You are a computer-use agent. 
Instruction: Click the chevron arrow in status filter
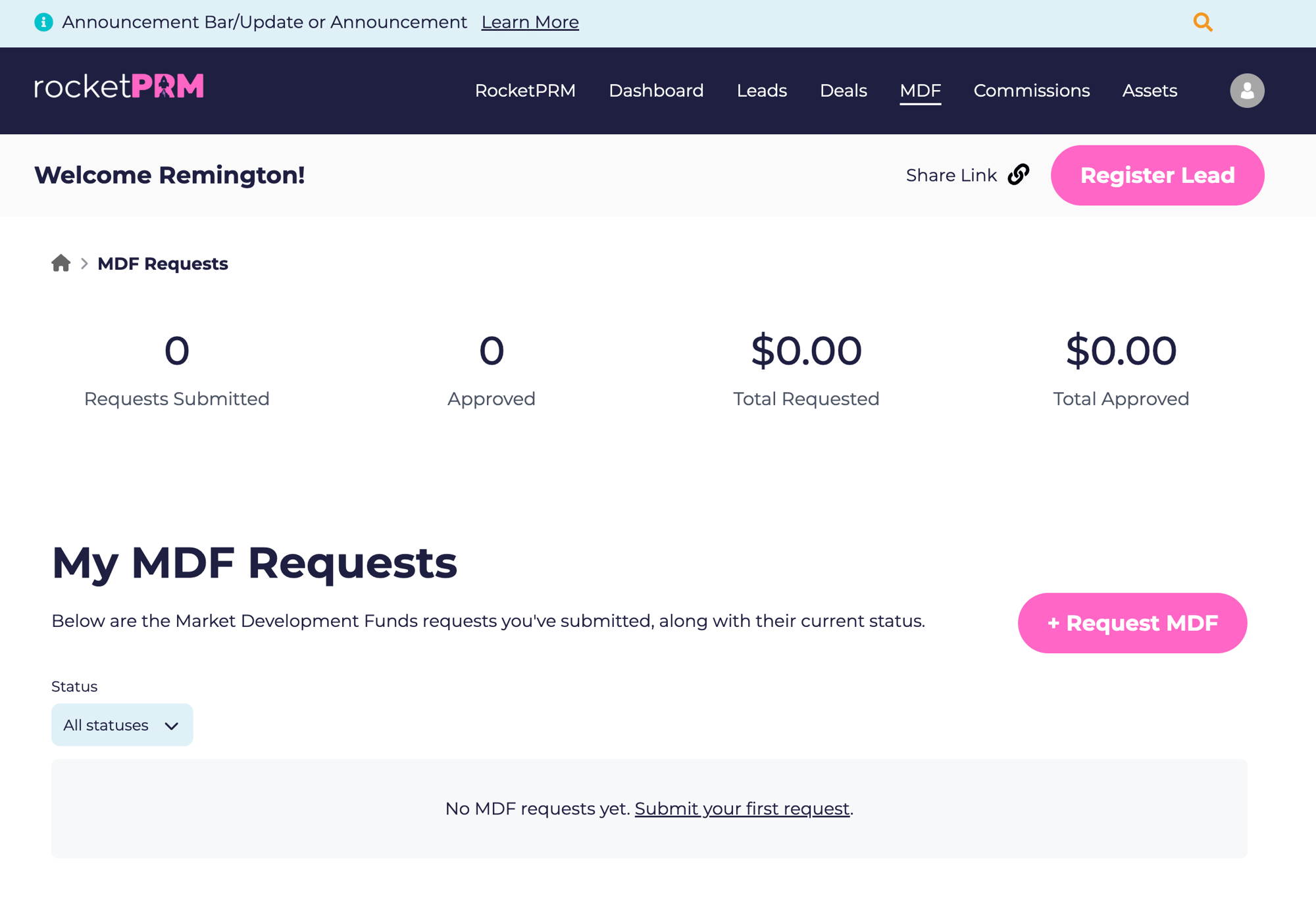pos(172,726)
